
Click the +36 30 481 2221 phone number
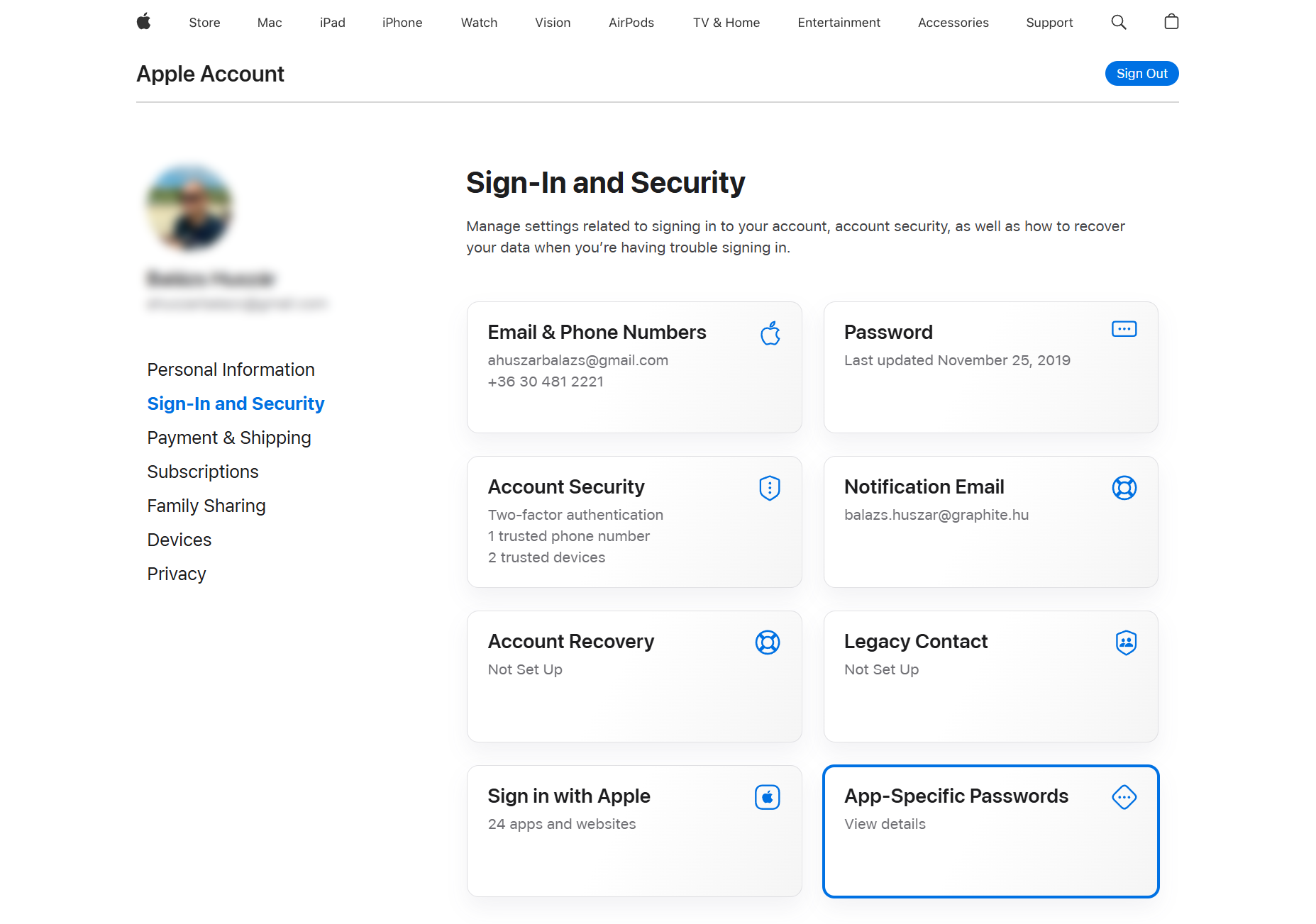click(546, 382)
